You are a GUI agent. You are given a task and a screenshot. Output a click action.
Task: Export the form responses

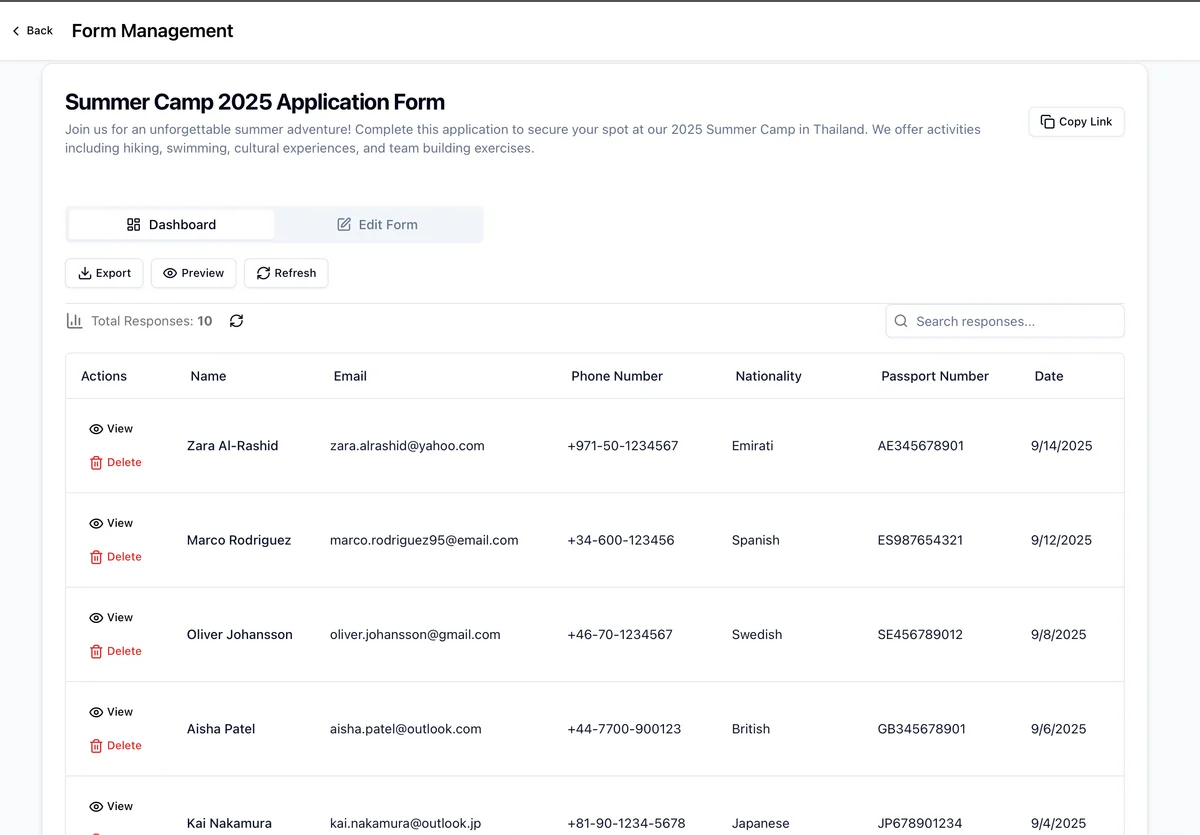click(x=105, y=273)
